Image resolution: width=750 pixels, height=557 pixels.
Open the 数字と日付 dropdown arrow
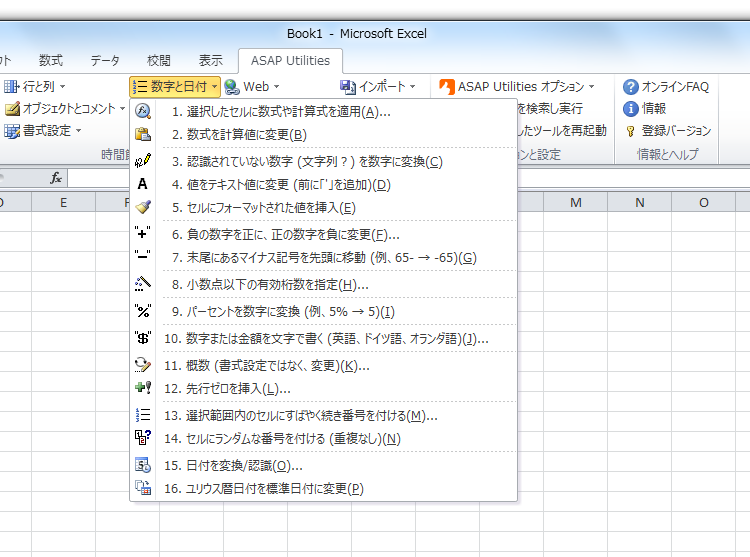coord(214,87)
